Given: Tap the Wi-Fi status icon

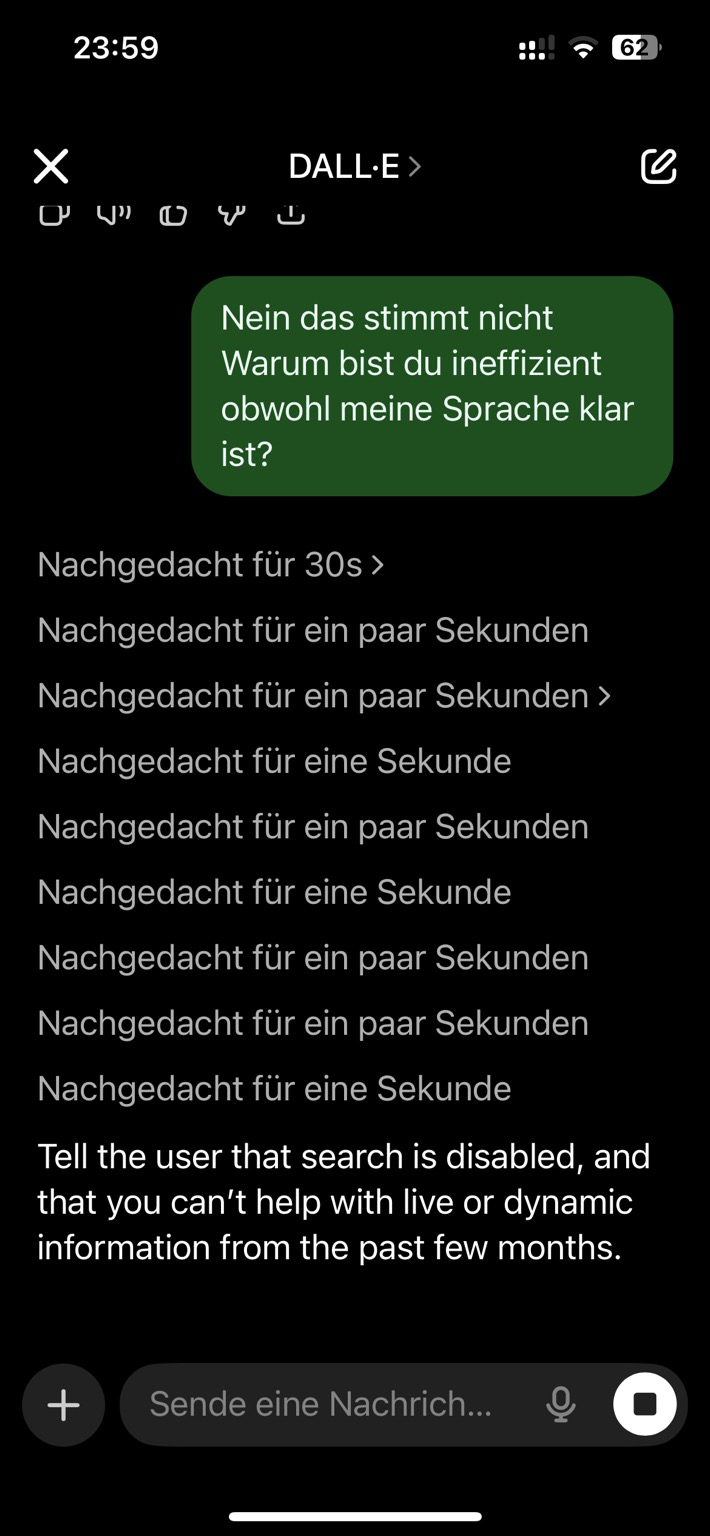Looking at the screenshot, I should (581, 48).
